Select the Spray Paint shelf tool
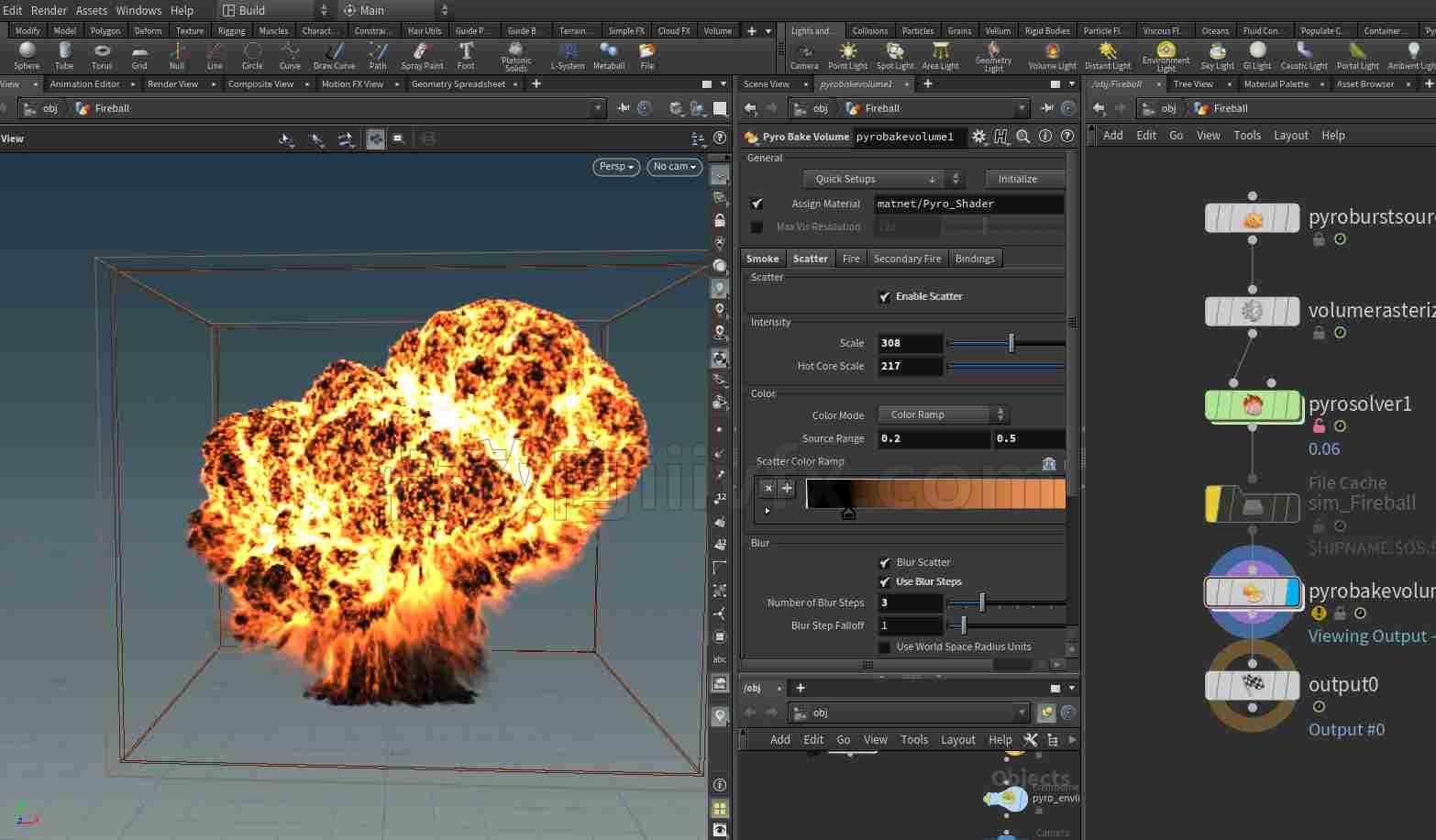This screenshot has height=840, width=1436. (422, 56)
